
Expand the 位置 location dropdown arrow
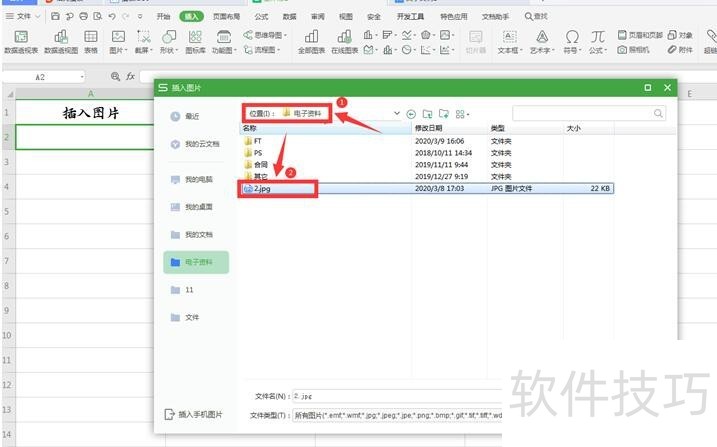(396, 113)
